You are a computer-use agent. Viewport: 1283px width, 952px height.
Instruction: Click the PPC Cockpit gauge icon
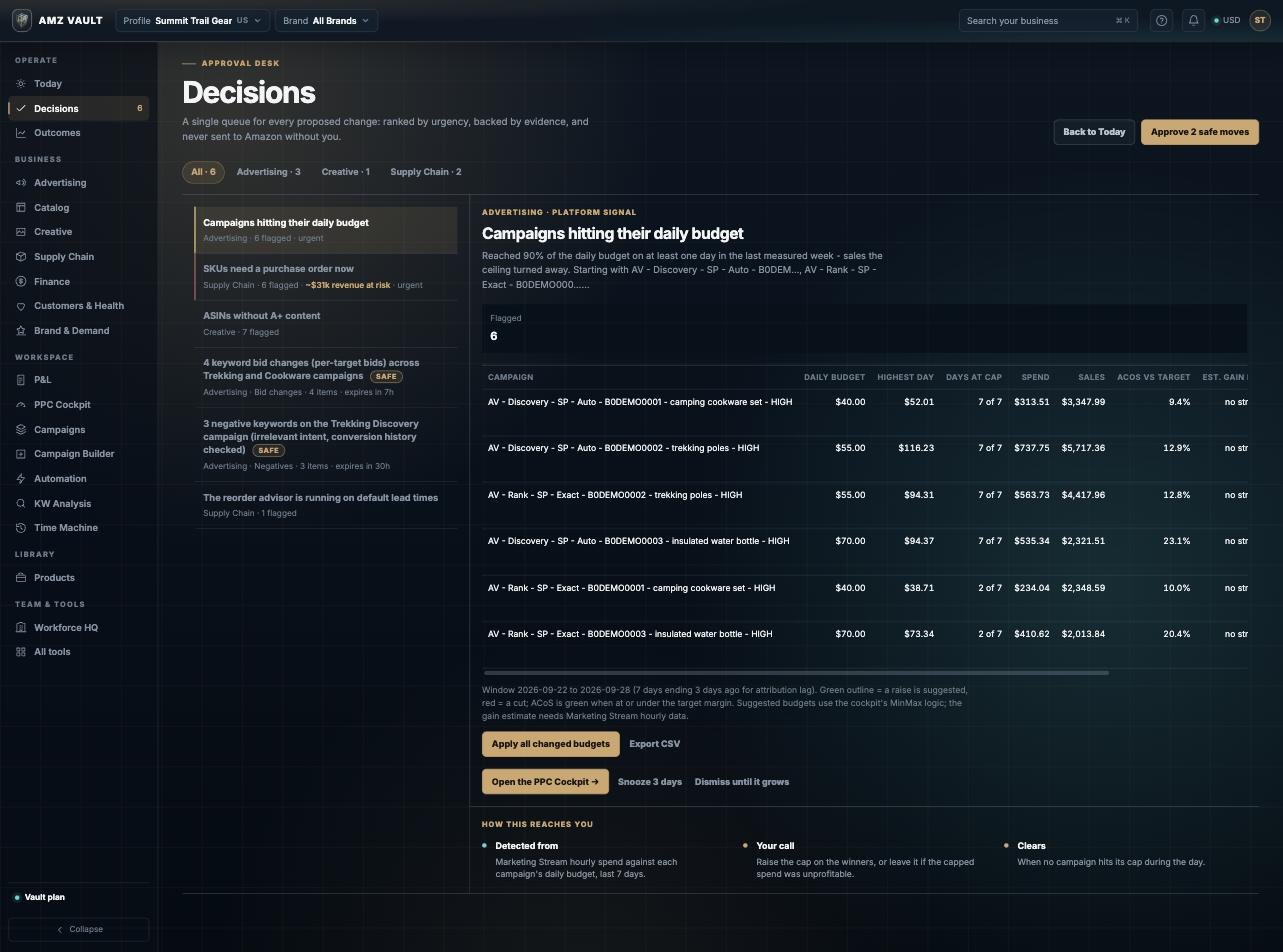coord(21,405)
